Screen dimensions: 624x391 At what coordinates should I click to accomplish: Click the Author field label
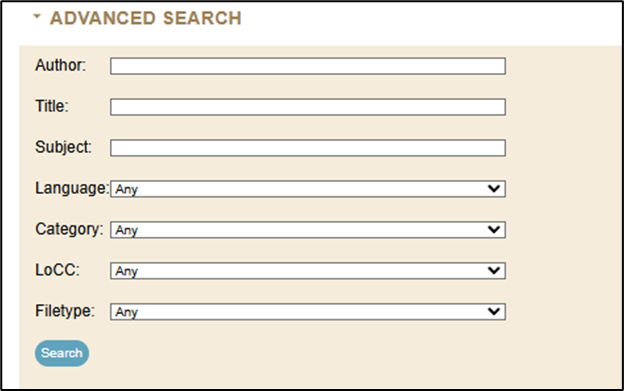[60, 65]
